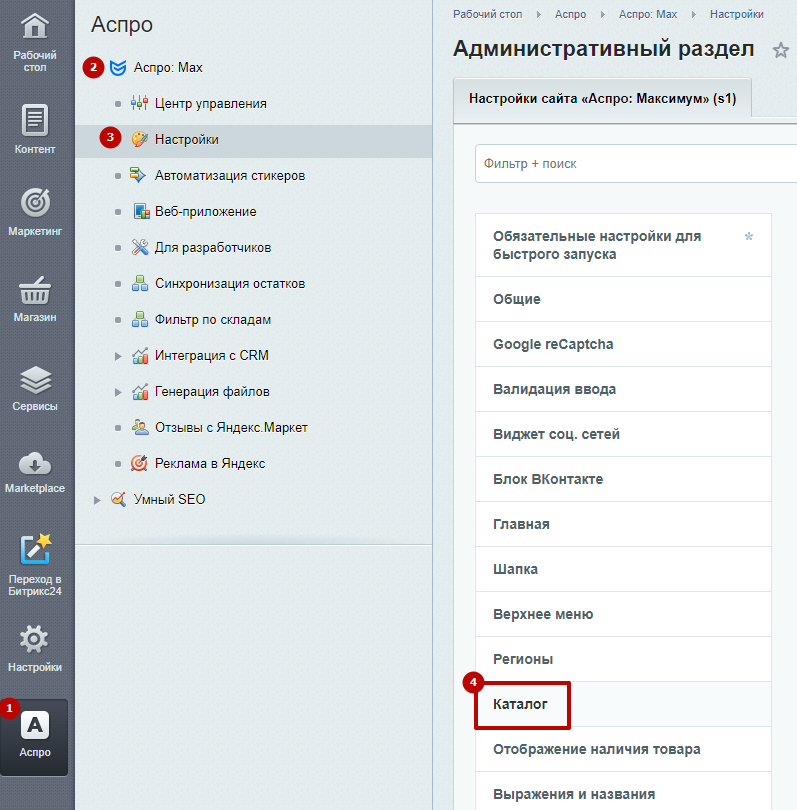This screenshot has width=797, height=810.
Task: Open the Валидация ввода section
Action: [623, 389]
